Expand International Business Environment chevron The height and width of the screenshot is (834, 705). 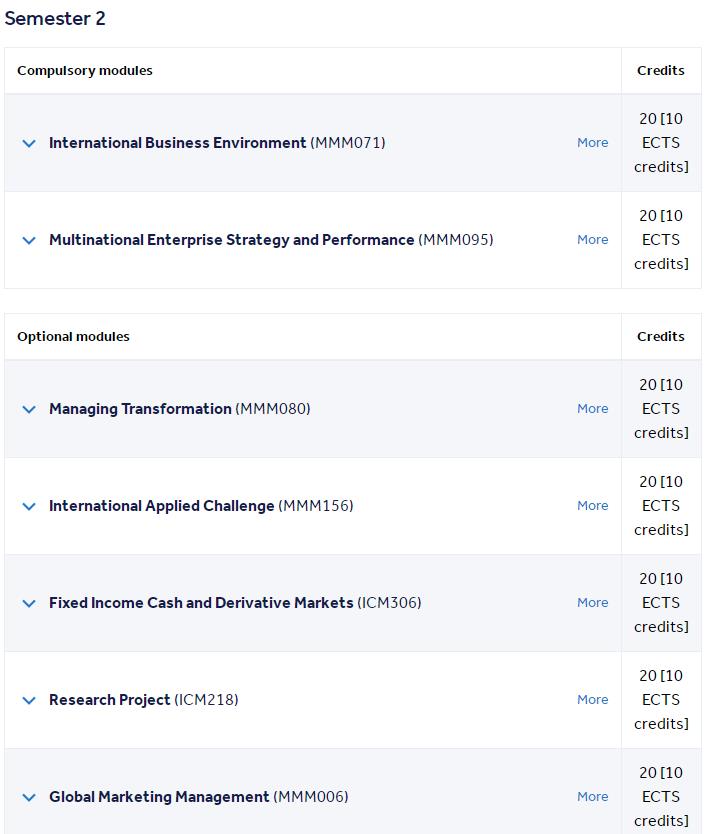[29, 143]
